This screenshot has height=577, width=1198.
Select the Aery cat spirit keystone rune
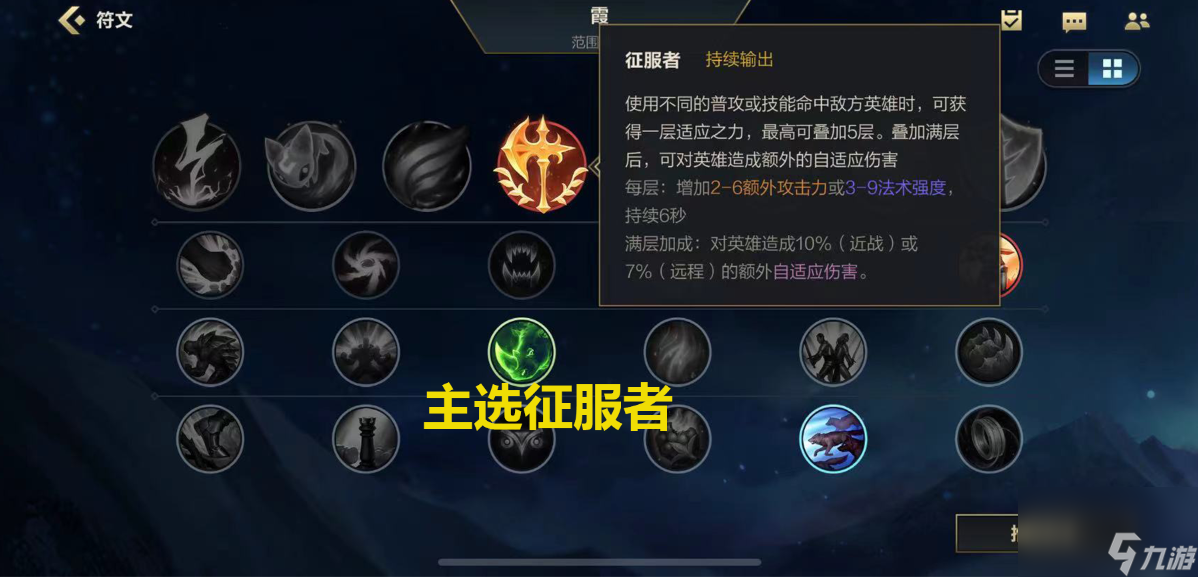[311, 165]
